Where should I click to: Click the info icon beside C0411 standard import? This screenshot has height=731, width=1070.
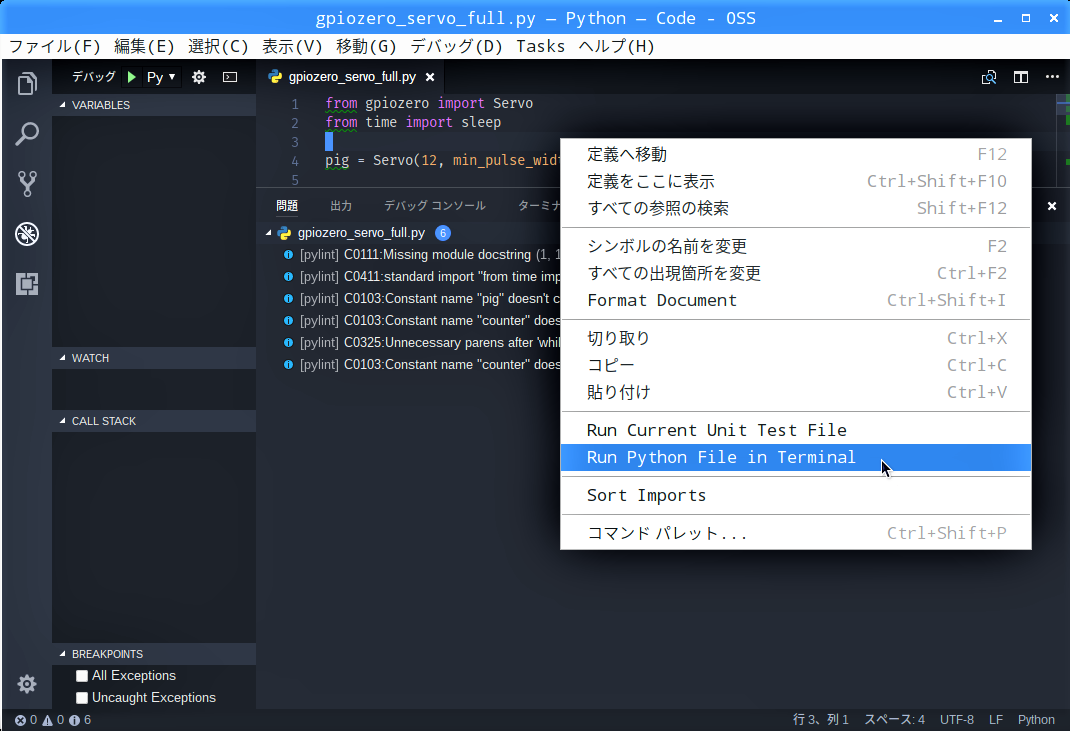[x=289, y=276]
